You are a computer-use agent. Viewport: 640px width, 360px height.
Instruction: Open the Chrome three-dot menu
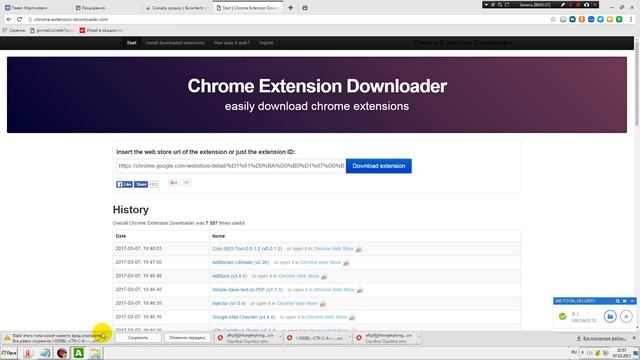[631, 19]
